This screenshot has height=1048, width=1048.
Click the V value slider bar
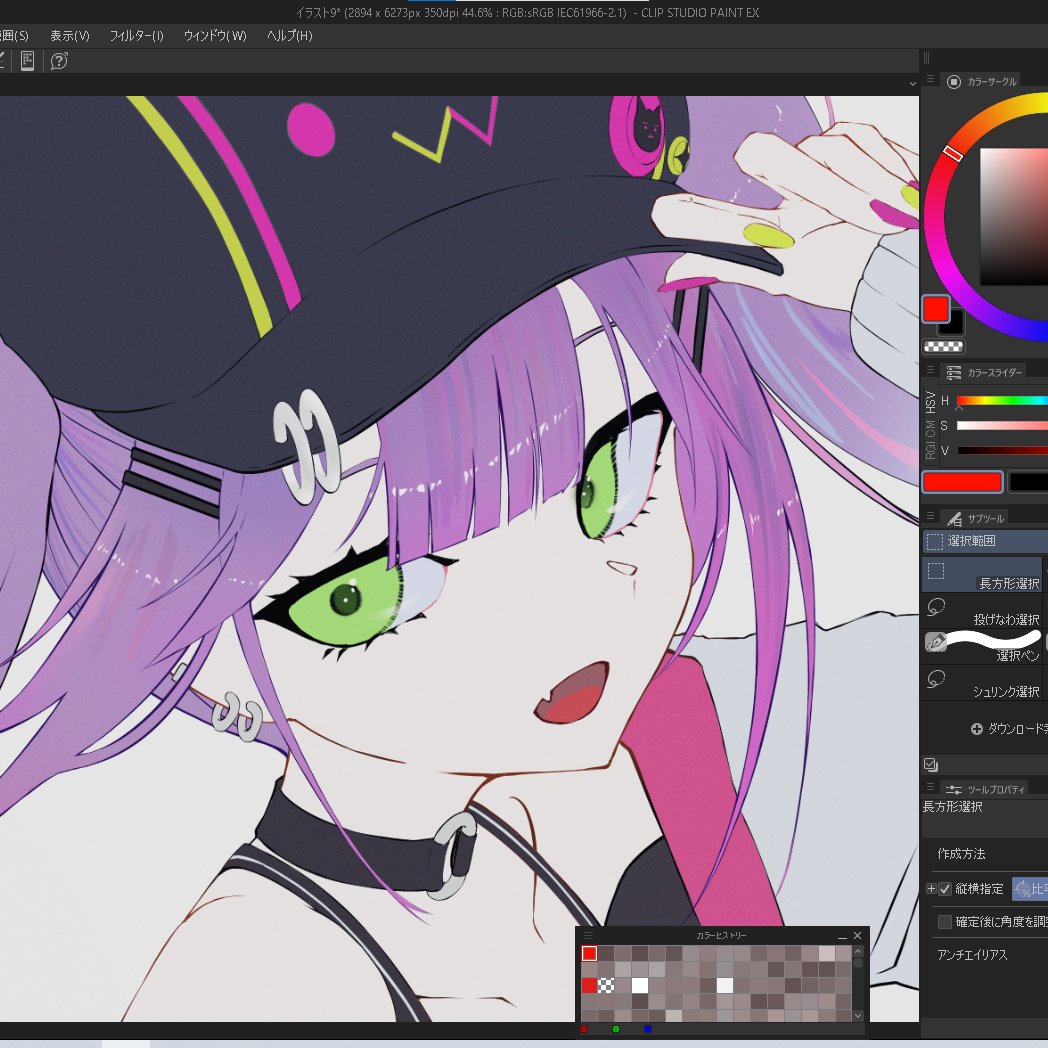[x=1002, y=450]
